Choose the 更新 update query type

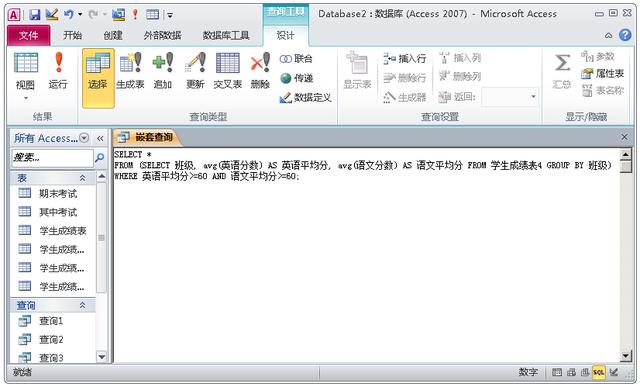pyautogui.click(x=195, y=71)
